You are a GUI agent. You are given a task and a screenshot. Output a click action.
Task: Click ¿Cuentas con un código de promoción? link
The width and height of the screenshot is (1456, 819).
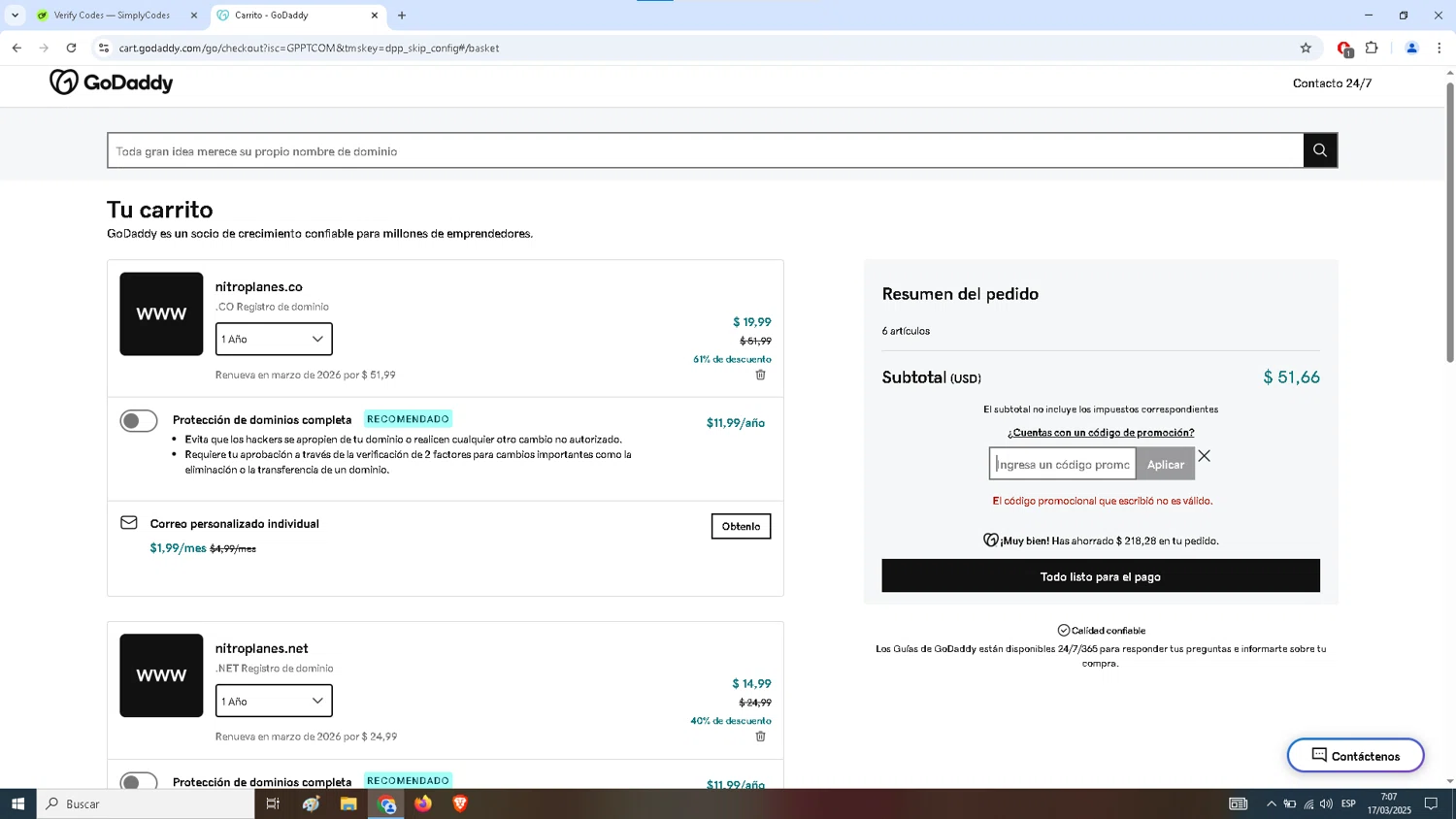[1101, 433]
